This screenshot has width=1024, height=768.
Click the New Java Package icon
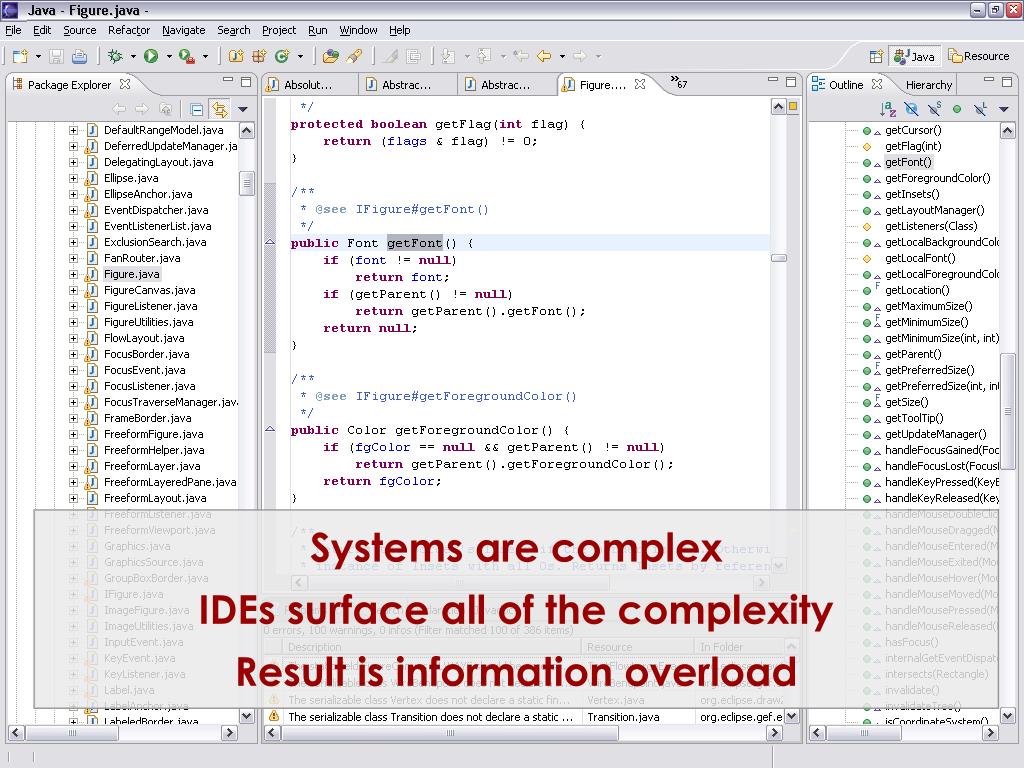pos(259,57)
